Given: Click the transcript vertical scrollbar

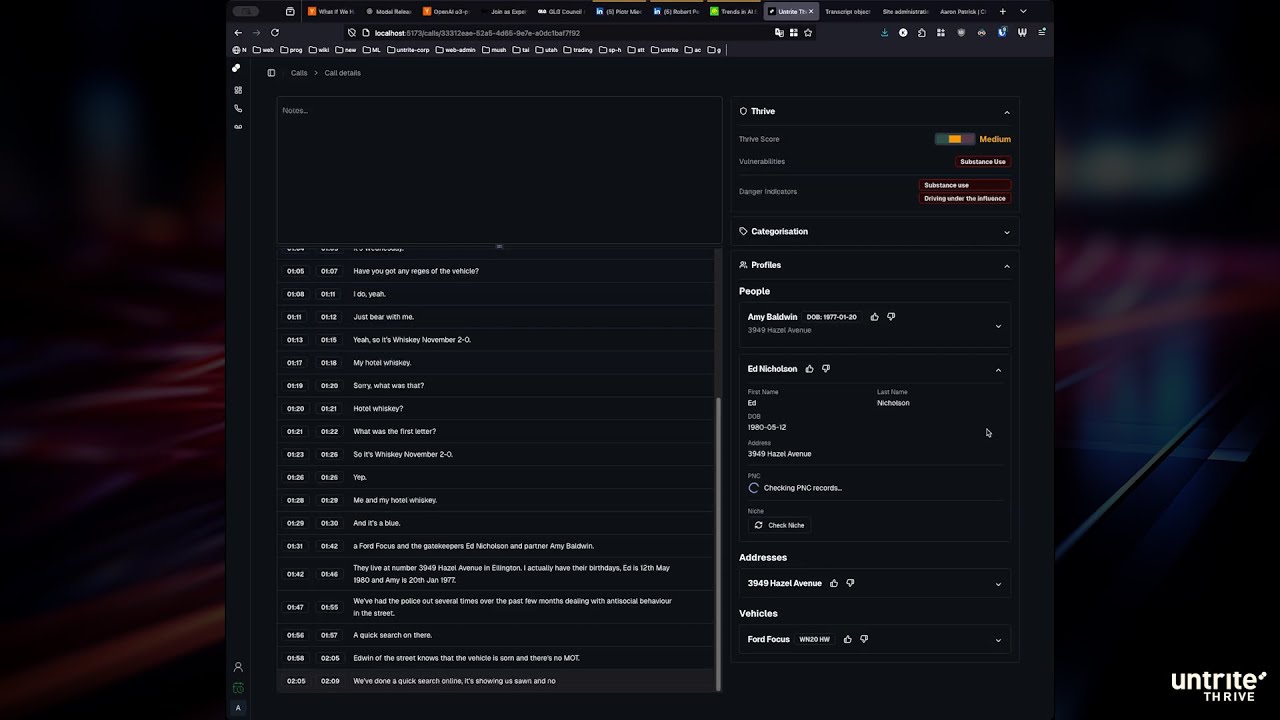Looking at the screenshot, I should [x=718, y=543].
